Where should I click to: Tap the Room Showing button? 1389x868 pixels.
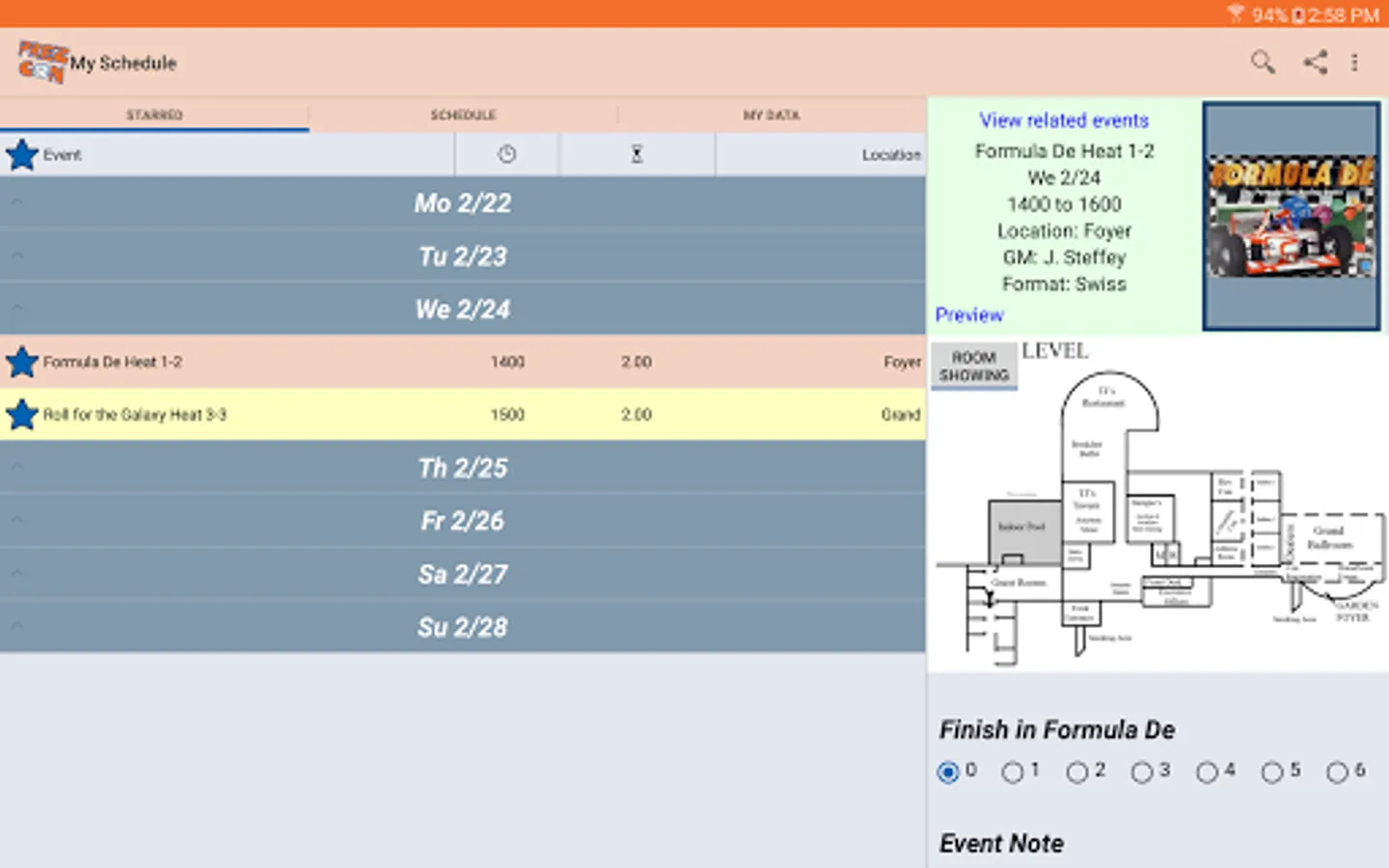click(x=974, y=366)
